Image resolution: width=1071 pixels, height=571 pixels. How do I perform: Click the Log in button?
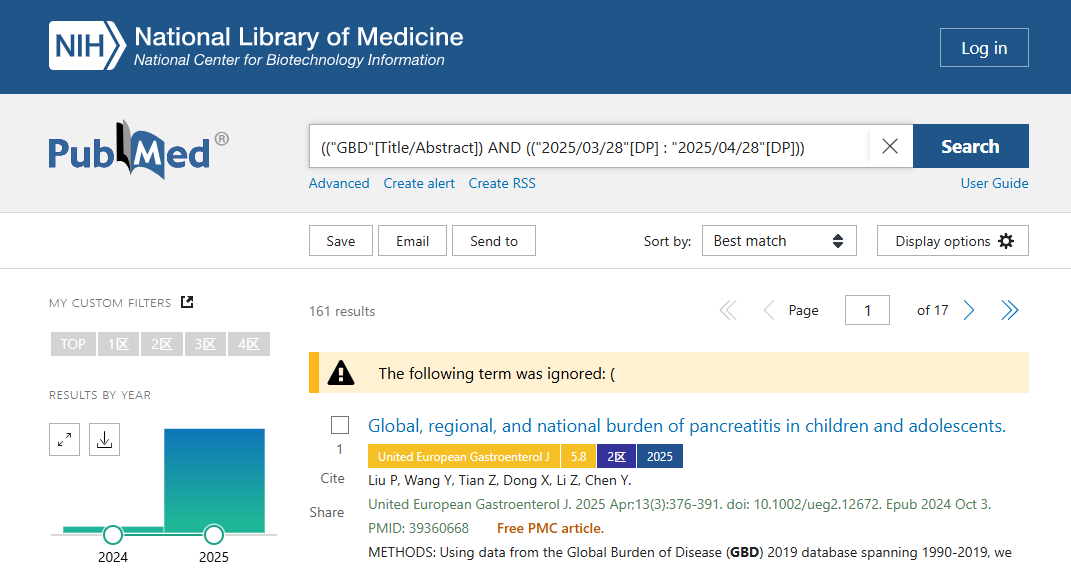tap(984, 48)
